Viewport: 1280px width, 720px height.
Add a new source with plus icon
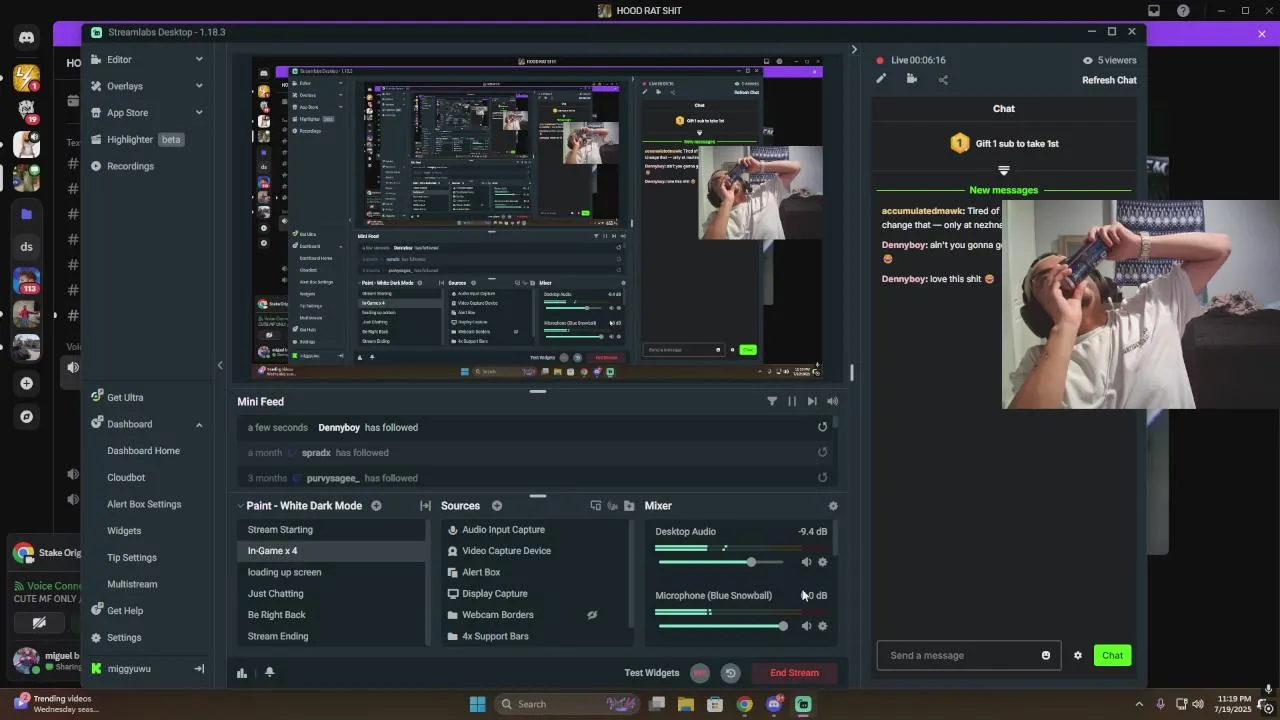[x=497, y=506]
